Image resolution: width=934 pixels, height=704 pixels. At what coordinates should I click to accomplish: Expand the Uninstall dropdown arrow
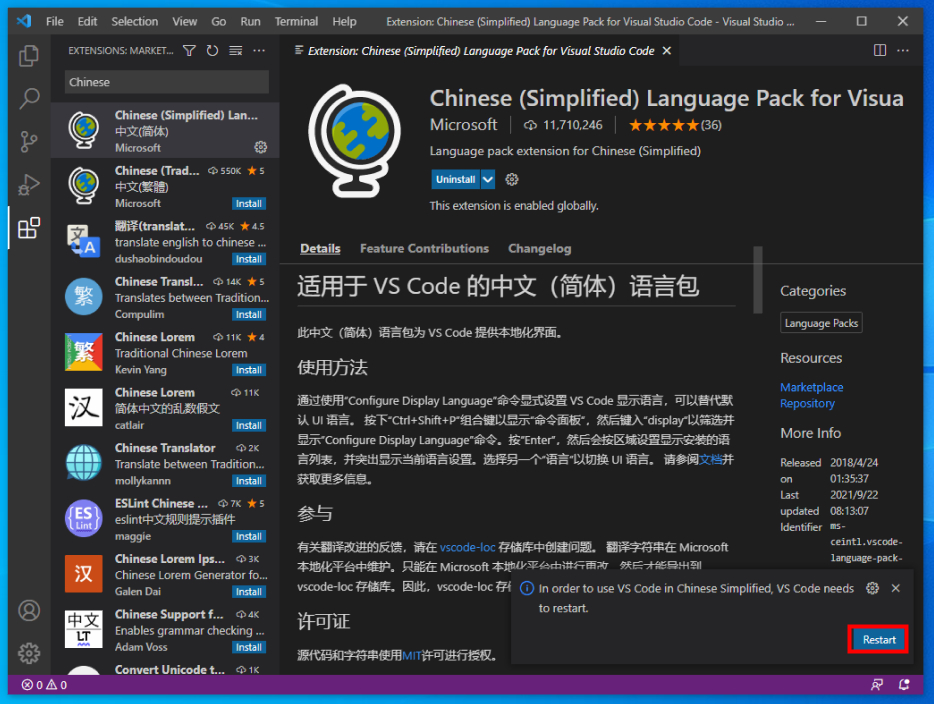coord(488,179)
